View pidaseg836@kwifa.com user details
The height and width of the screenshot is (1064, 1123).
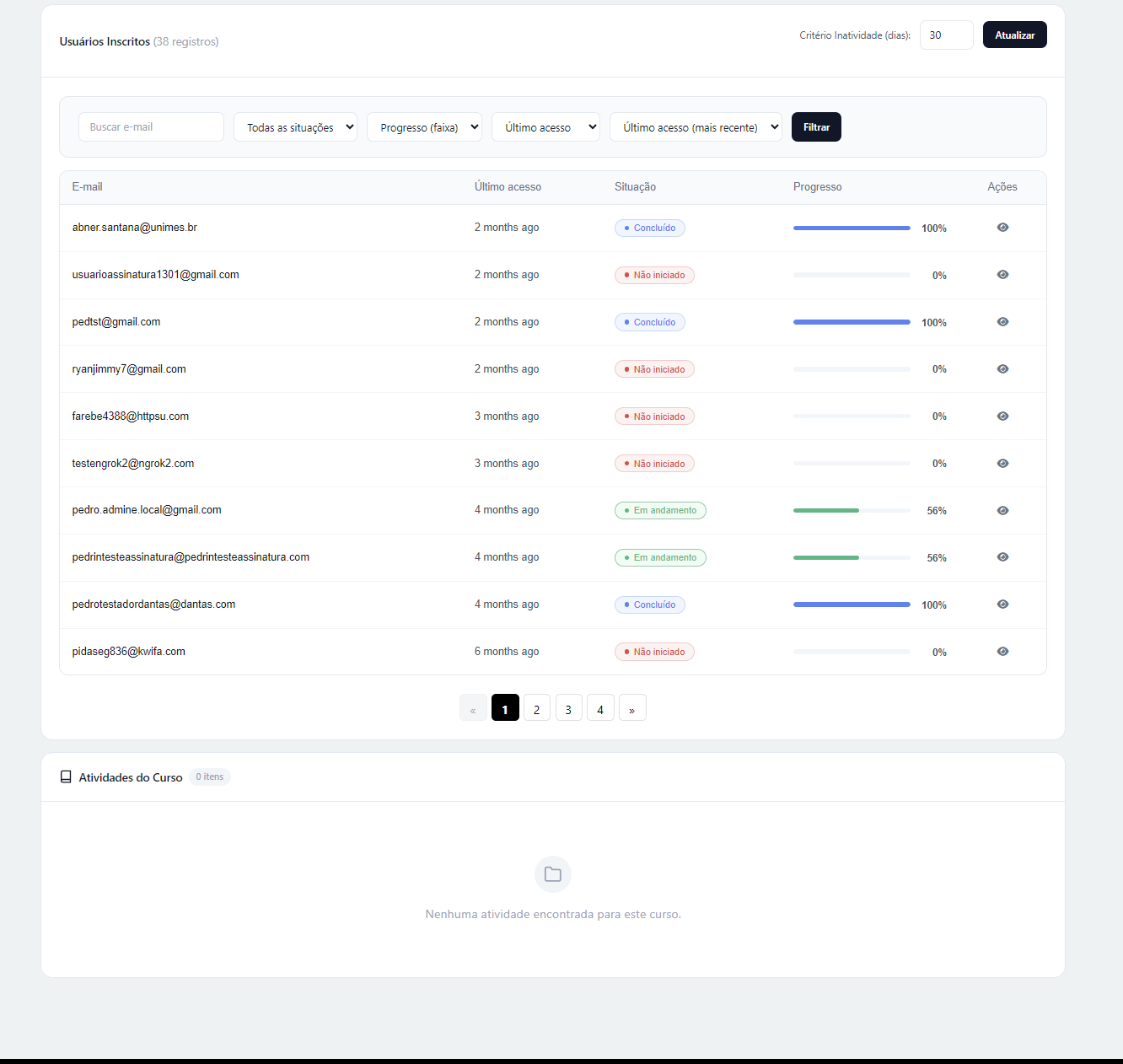click(x=1002, y=652)
